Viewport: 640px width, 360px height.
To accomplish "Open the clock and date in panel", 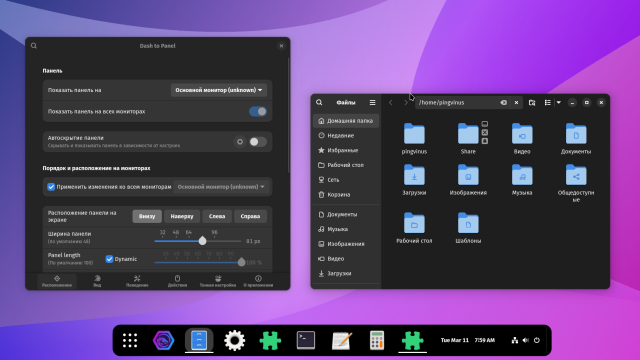I will [x=468, y=340].
